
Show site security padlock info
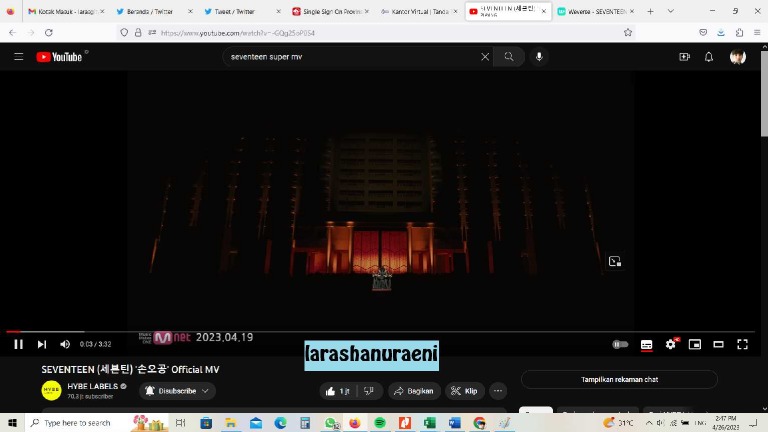(138, 33)
